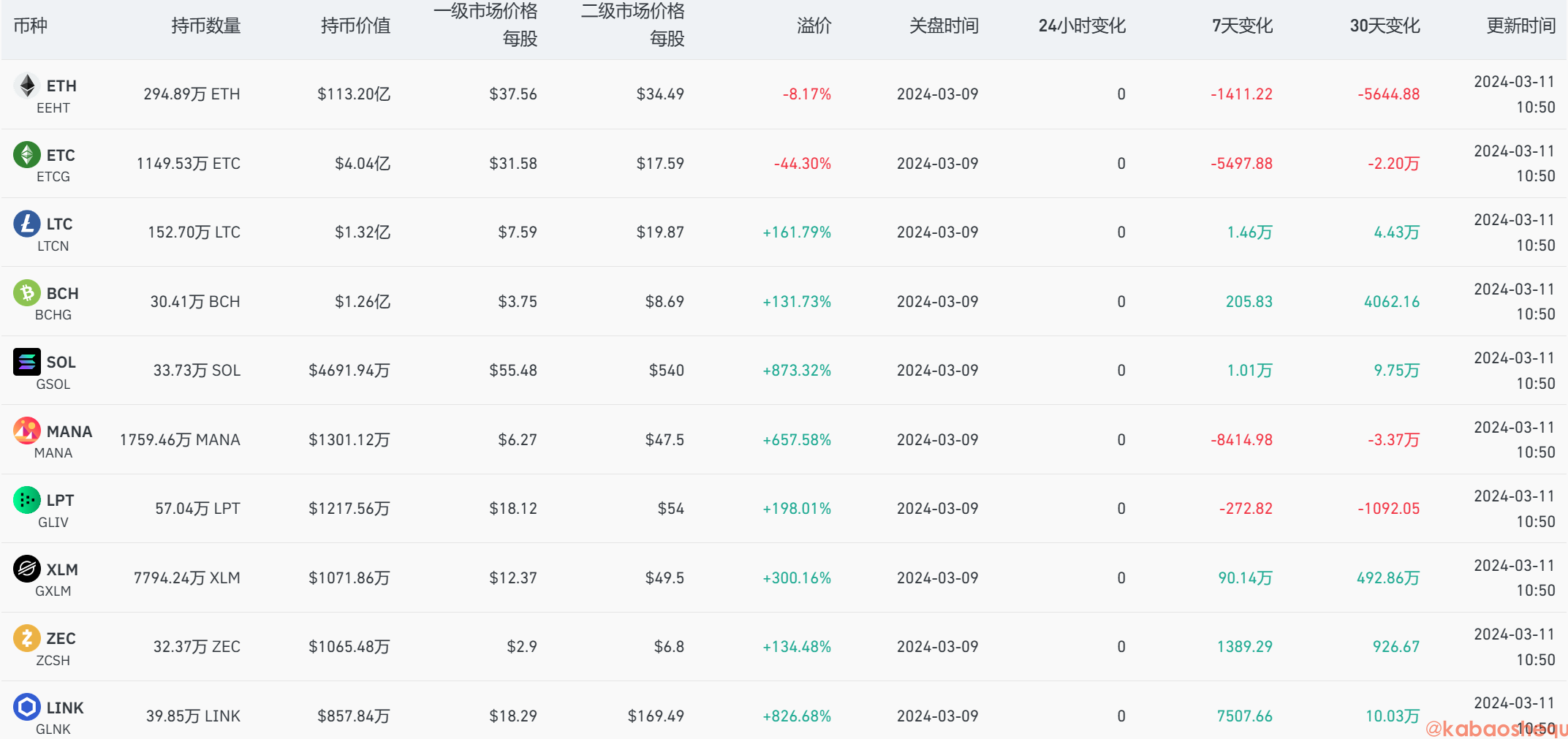Open the Chainlink LINK coin icon
The height and width of the screenshot is (739, 1568).
pyautogui.click(x=27, y=707)
